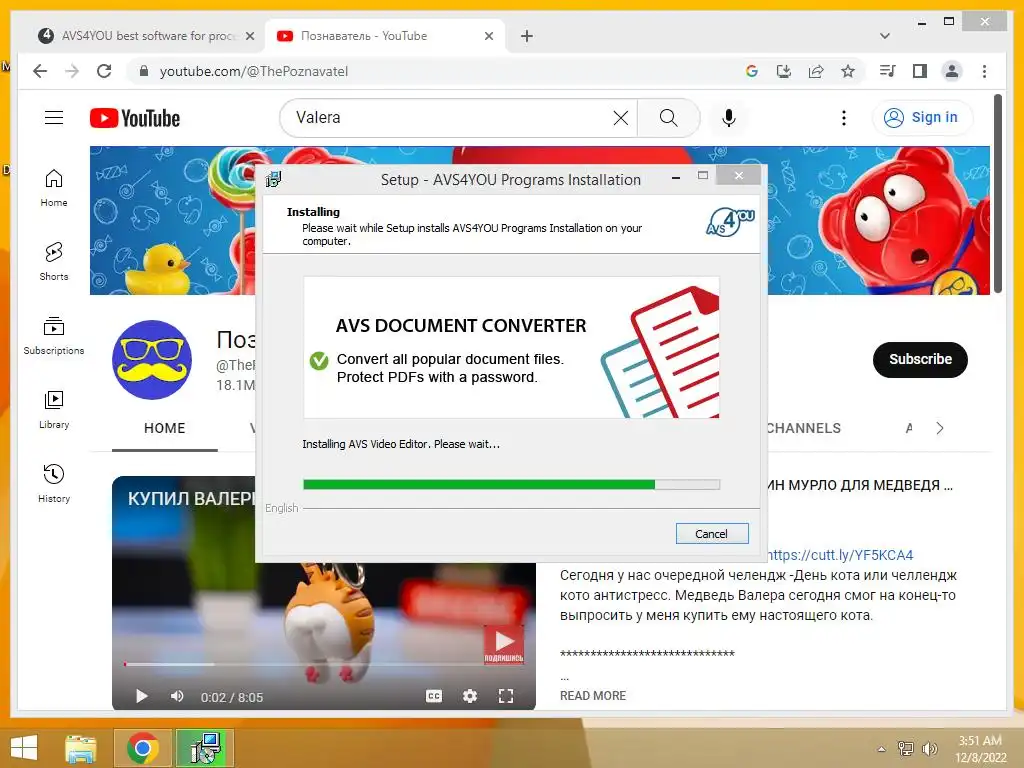Click the Google icon in address bar
The height and width of the screenshot is (768, 1024).
(752, 71)
